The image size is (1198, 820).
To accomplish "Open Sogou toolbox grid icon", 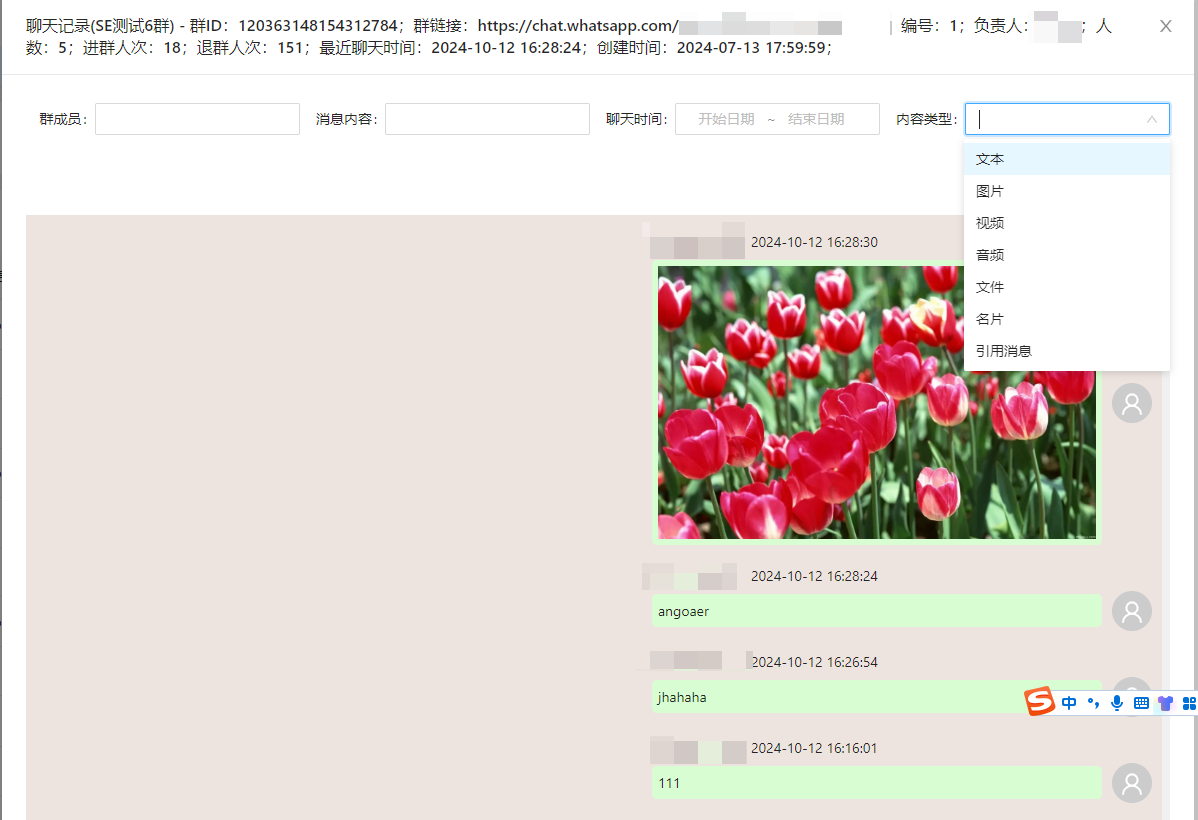I will [x=1189, y=703].
